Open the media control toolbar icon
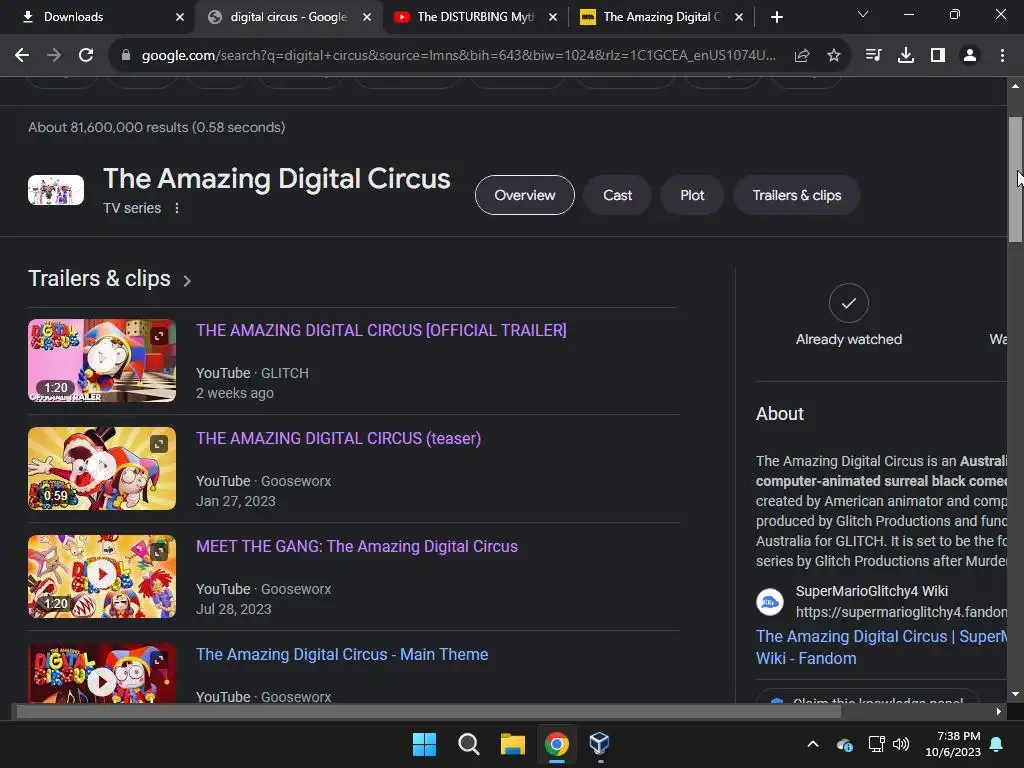The image size is (1024, 768). pyautogui.click(x=873, y=56)
